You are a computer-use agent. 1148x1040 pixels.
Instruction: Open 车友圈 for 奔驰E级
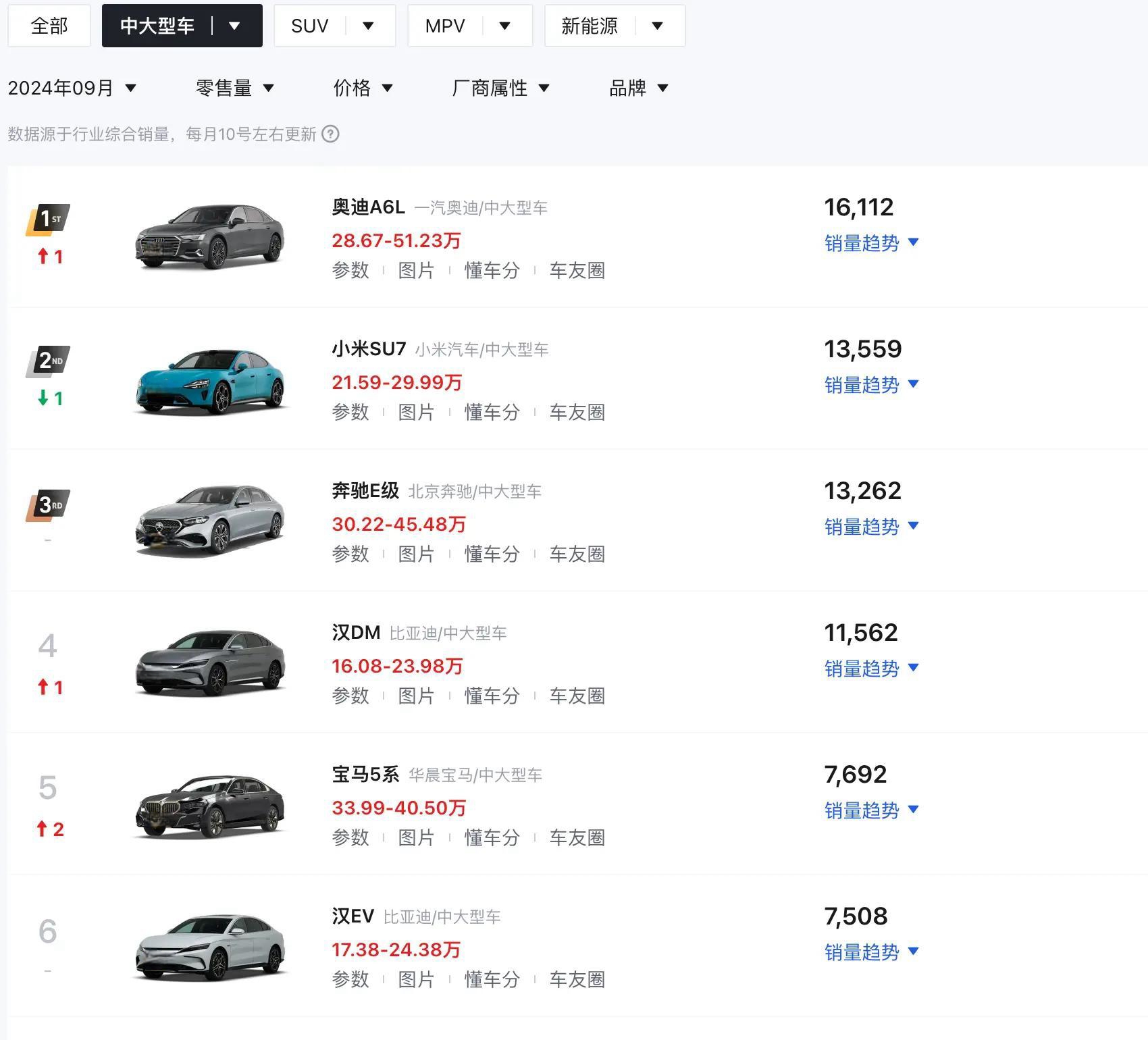pyautogui.click(x=577, y=554)
